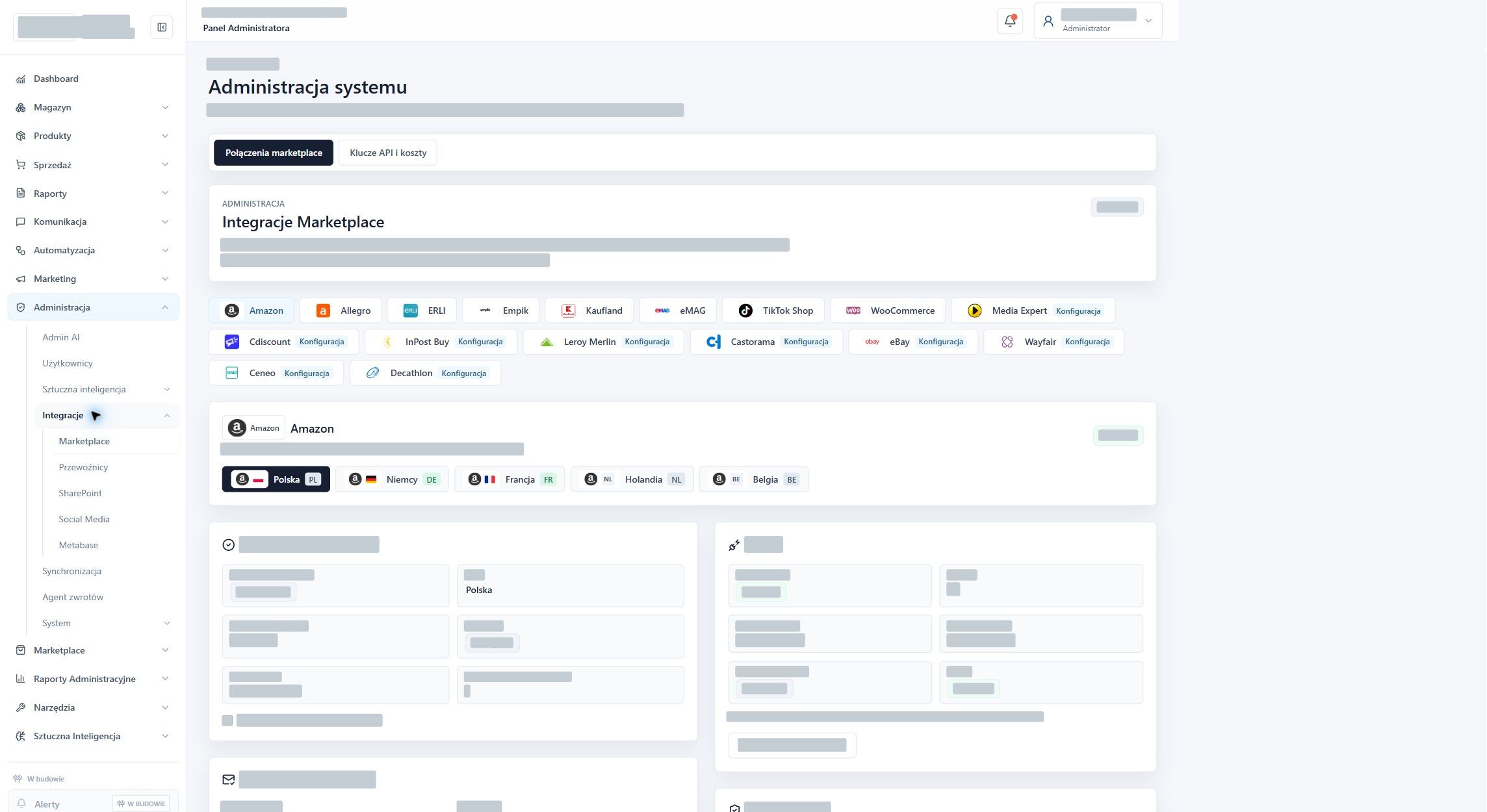
Task: Expand the Sztuczna inteligencja submenu chevron
Action: 167,389
